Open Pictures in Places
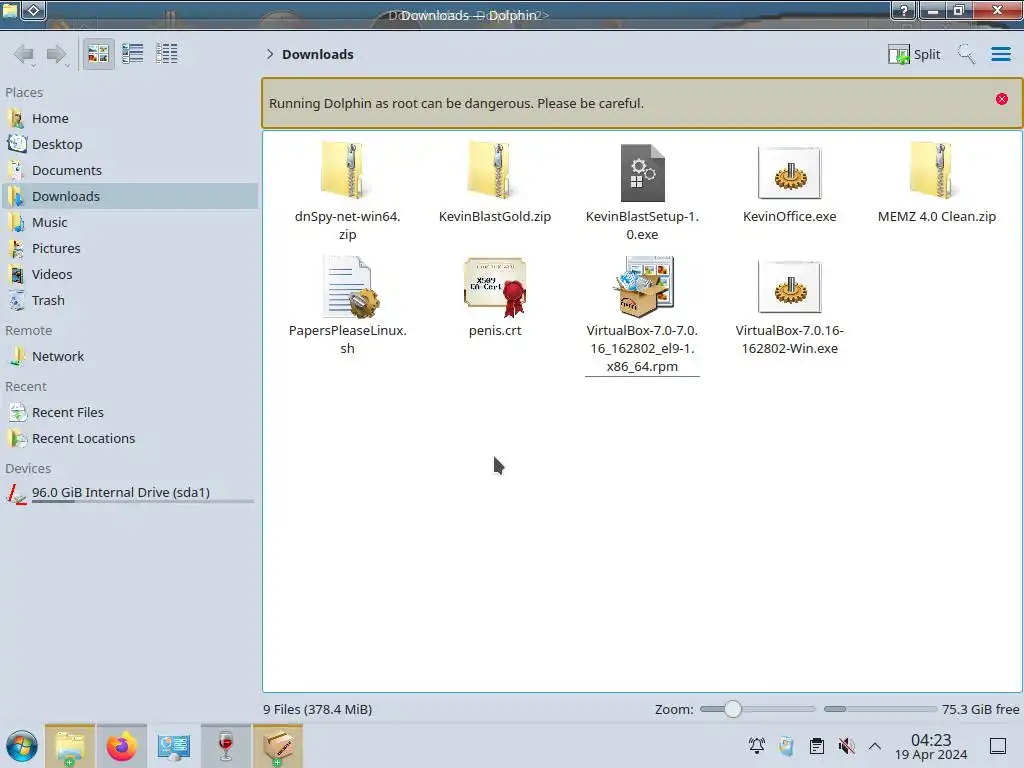The width and height of the screenshot is (1024, 768). 129,249
